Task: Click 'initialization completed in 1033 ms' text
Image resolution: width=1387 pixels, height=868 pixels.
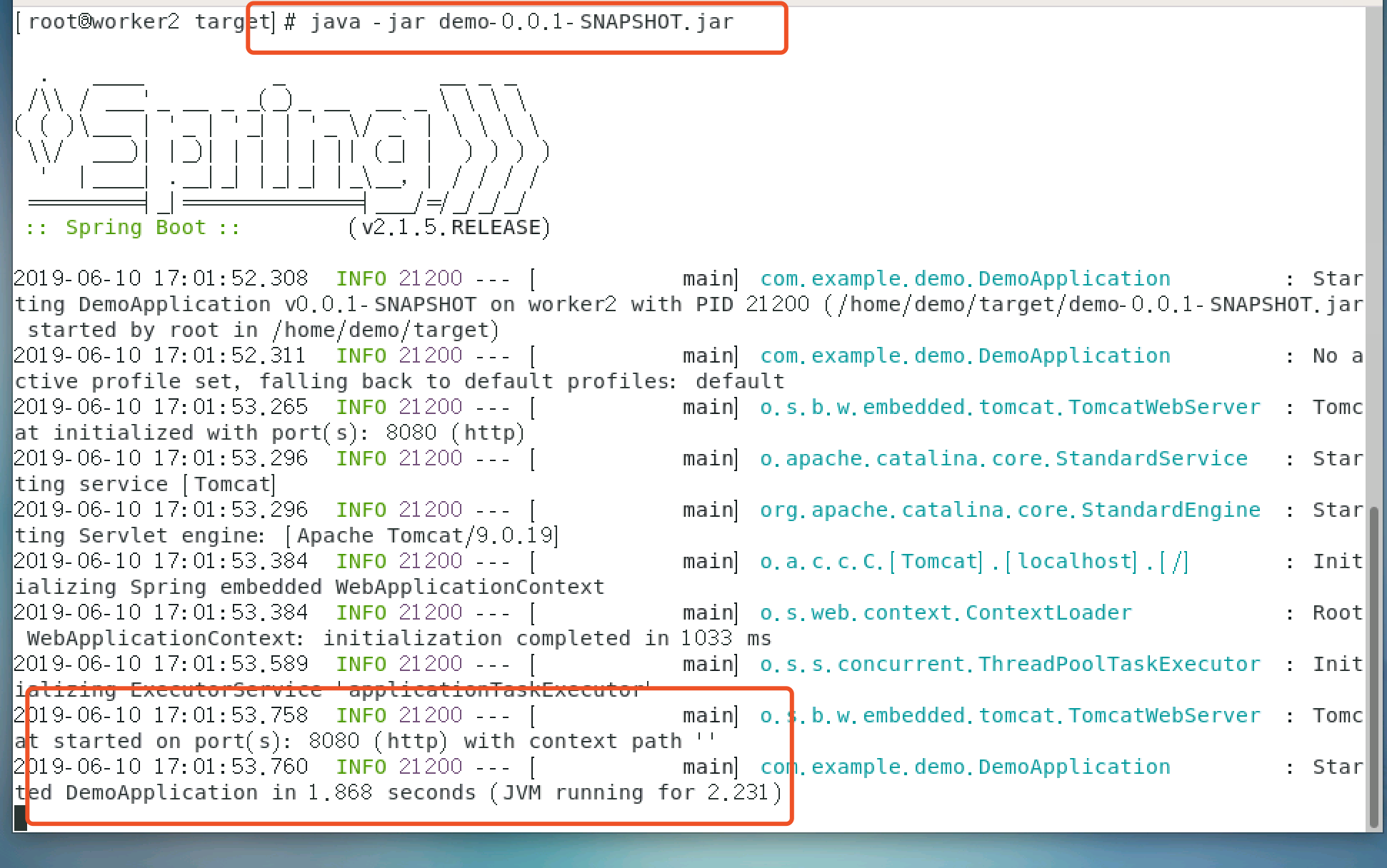Action: (x=546, y=638)
